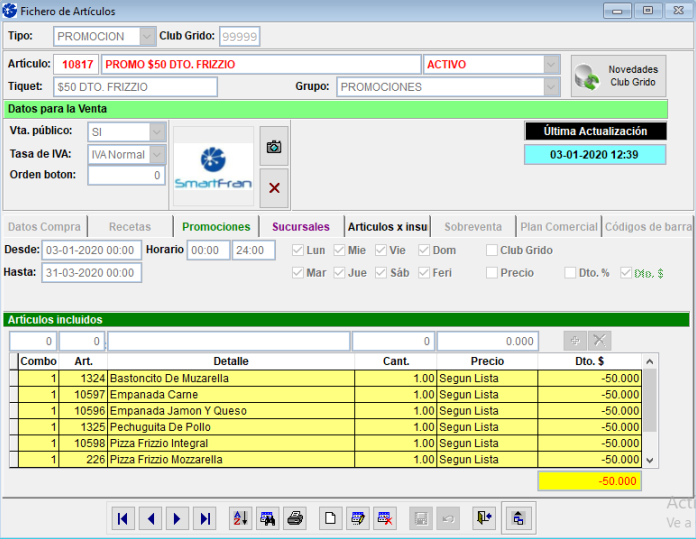
Task: Toggle the Mar checkbox
Action: click(297, 273)
